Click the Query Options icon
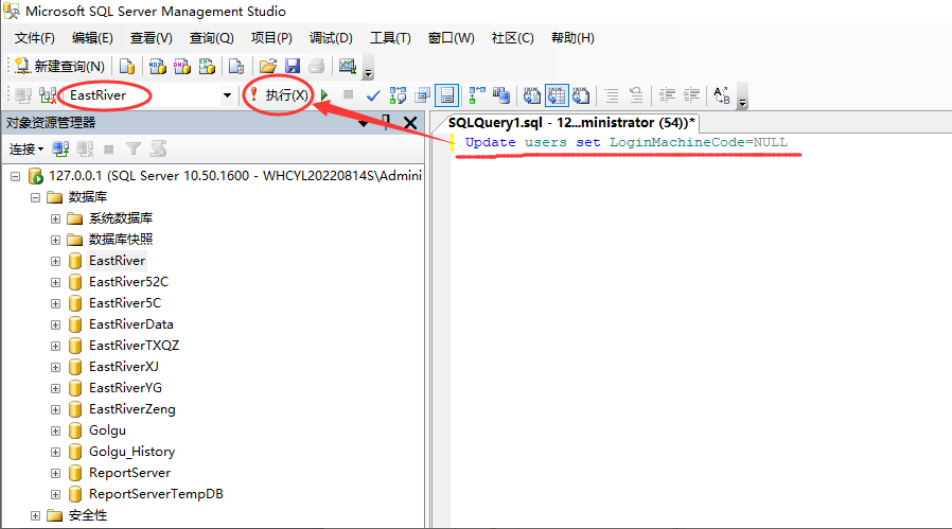952x529 pixels. click(423, 95)
